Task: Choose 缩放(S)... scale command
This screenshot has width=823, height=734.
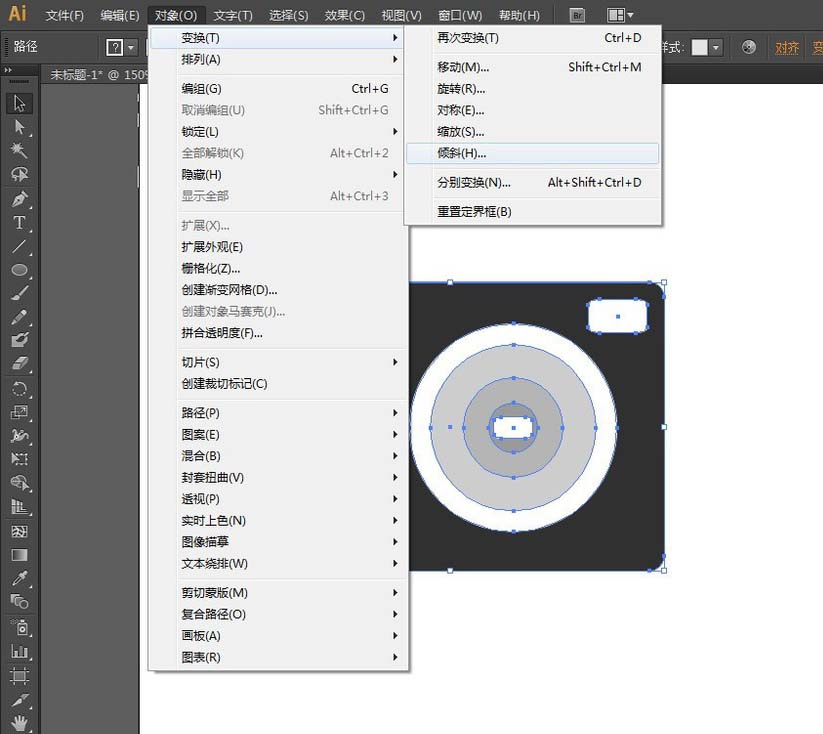Action: 532,132
